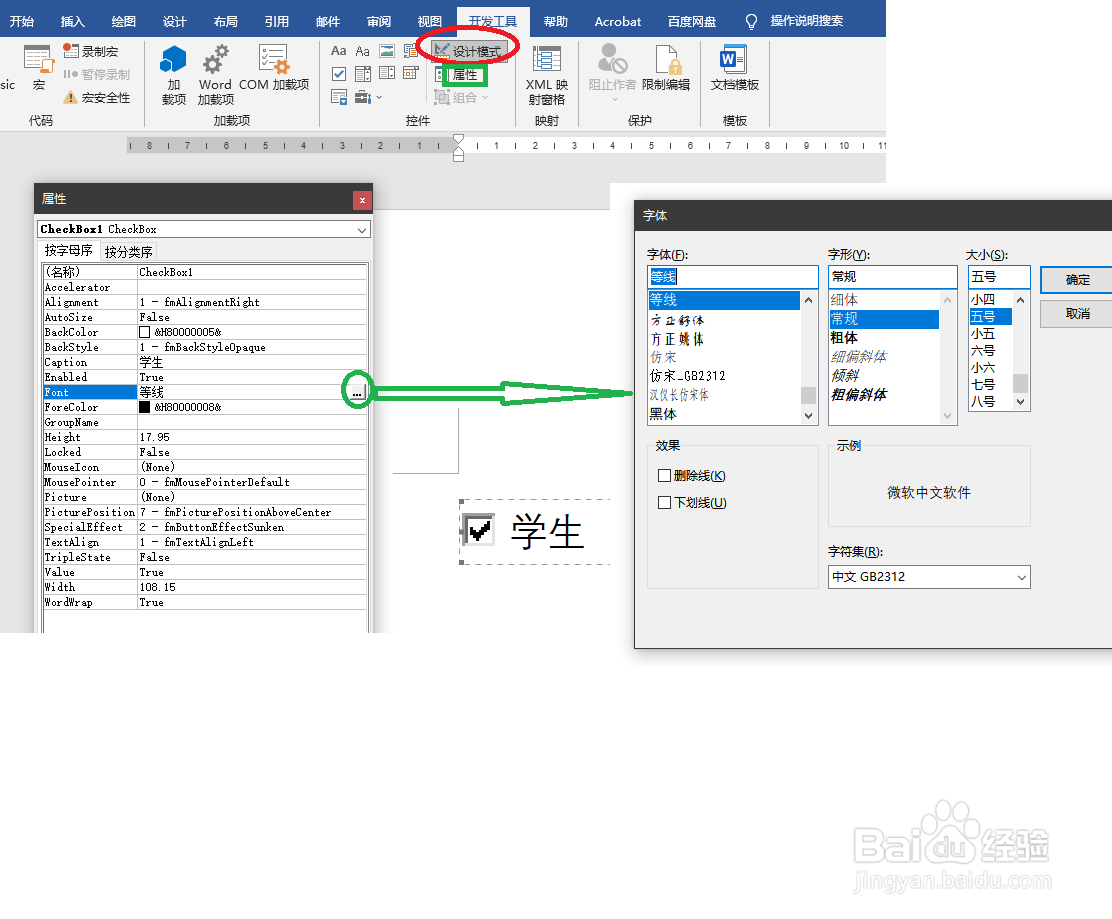
Task: Insert combo box content control
Action: pos(362,74)
